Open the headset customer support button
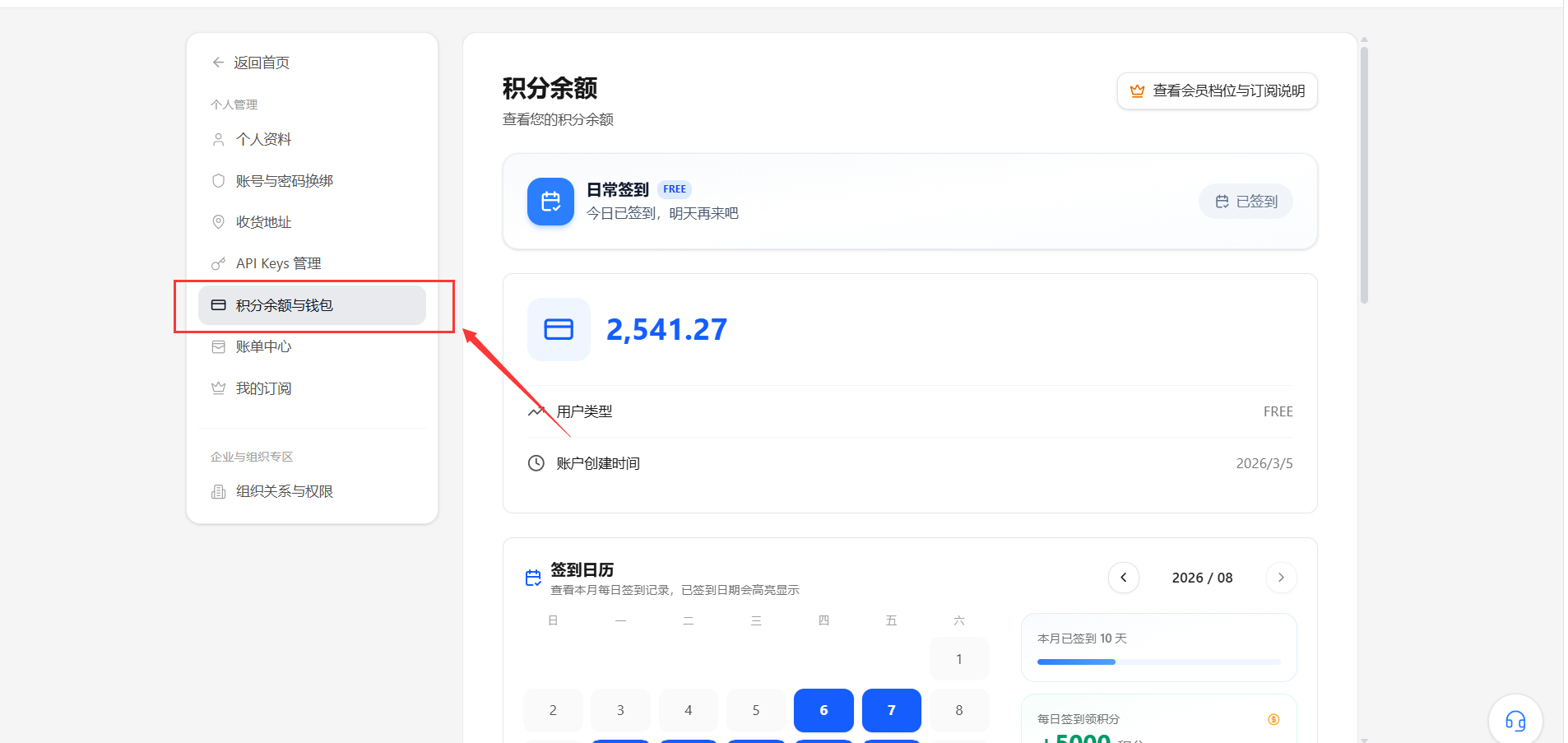The width and height of the screenshot is (1568, 743). coord(1515,722)
